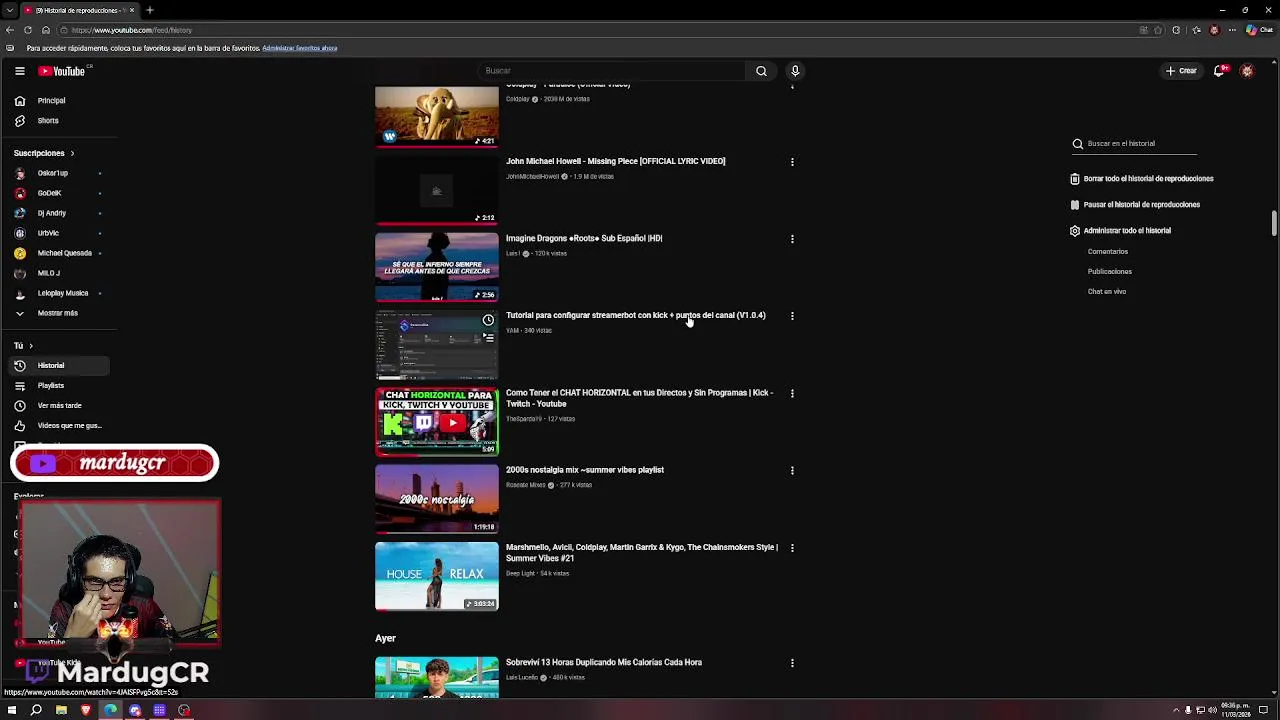
Task: Open the YouTube hamburger guide menu
Action: (19, 71)
